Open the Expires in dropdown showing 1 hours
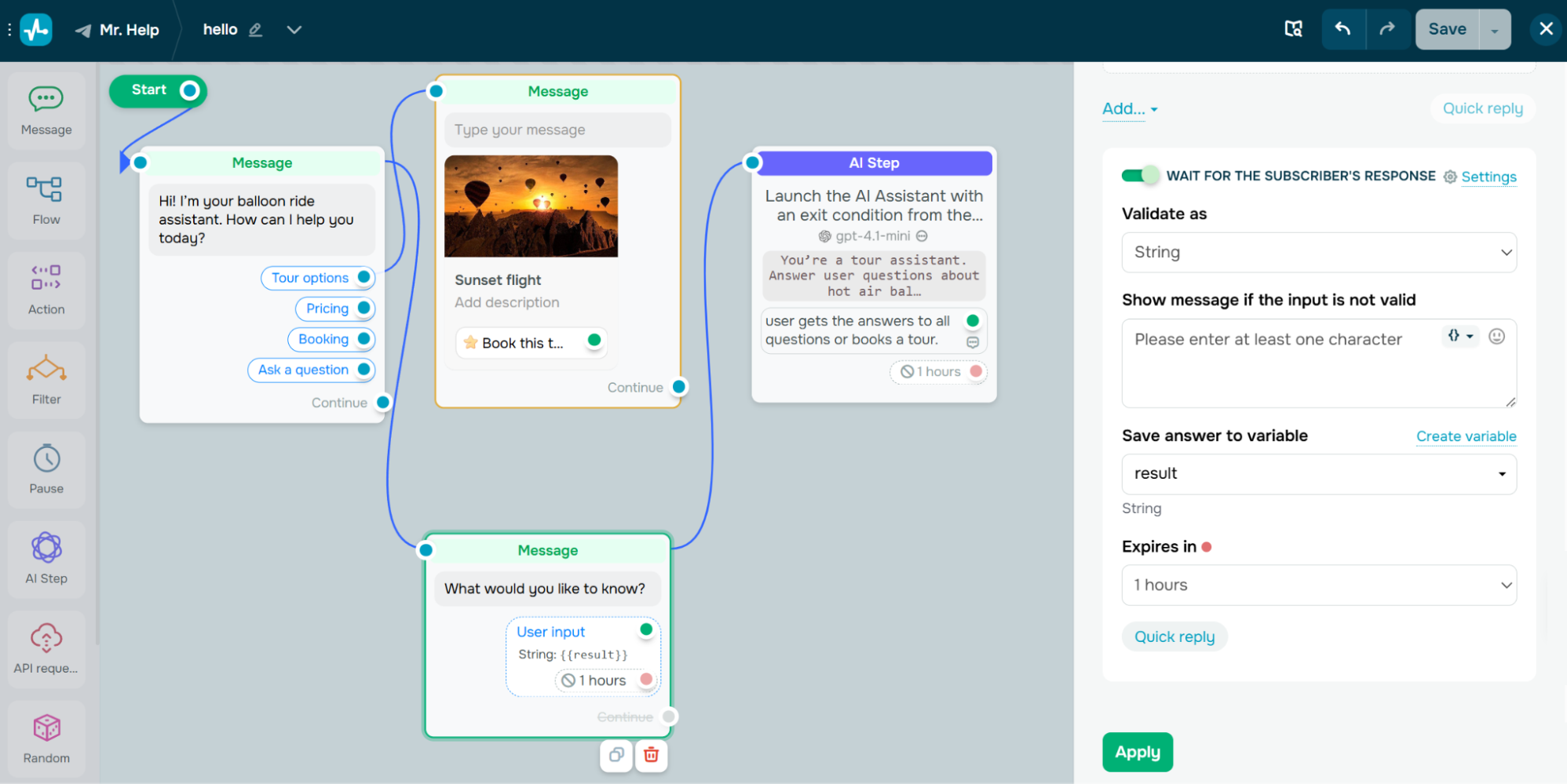 point(1318,585)
